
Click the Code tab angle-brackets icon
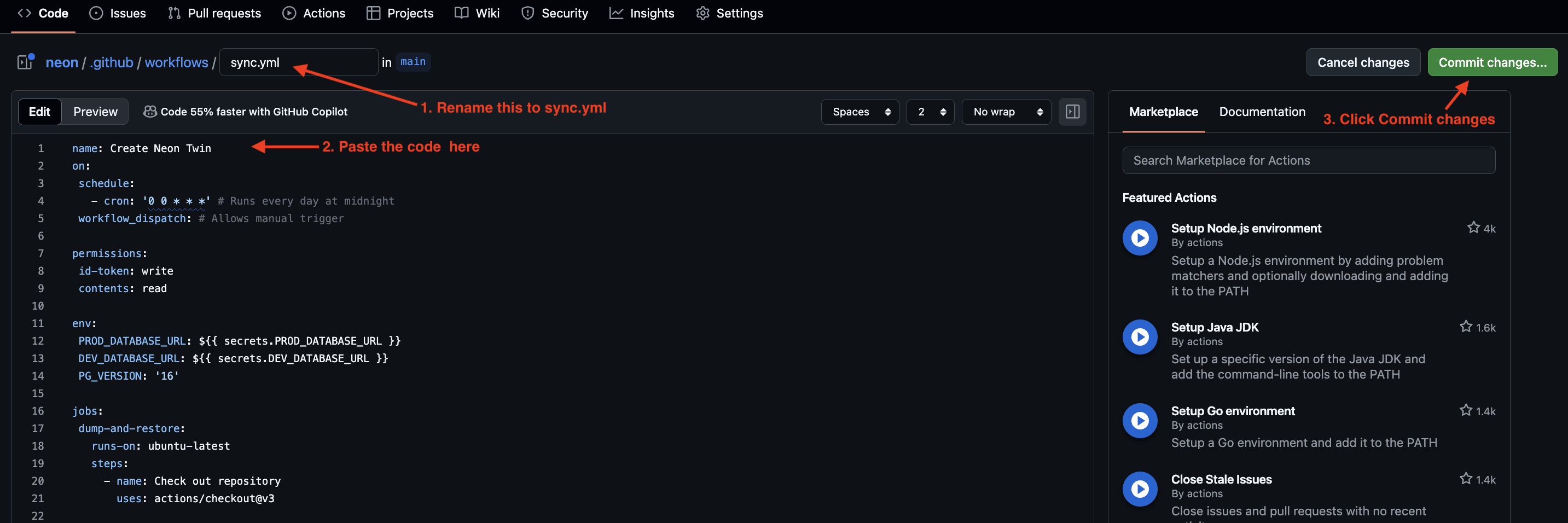[x=25, y=13]
